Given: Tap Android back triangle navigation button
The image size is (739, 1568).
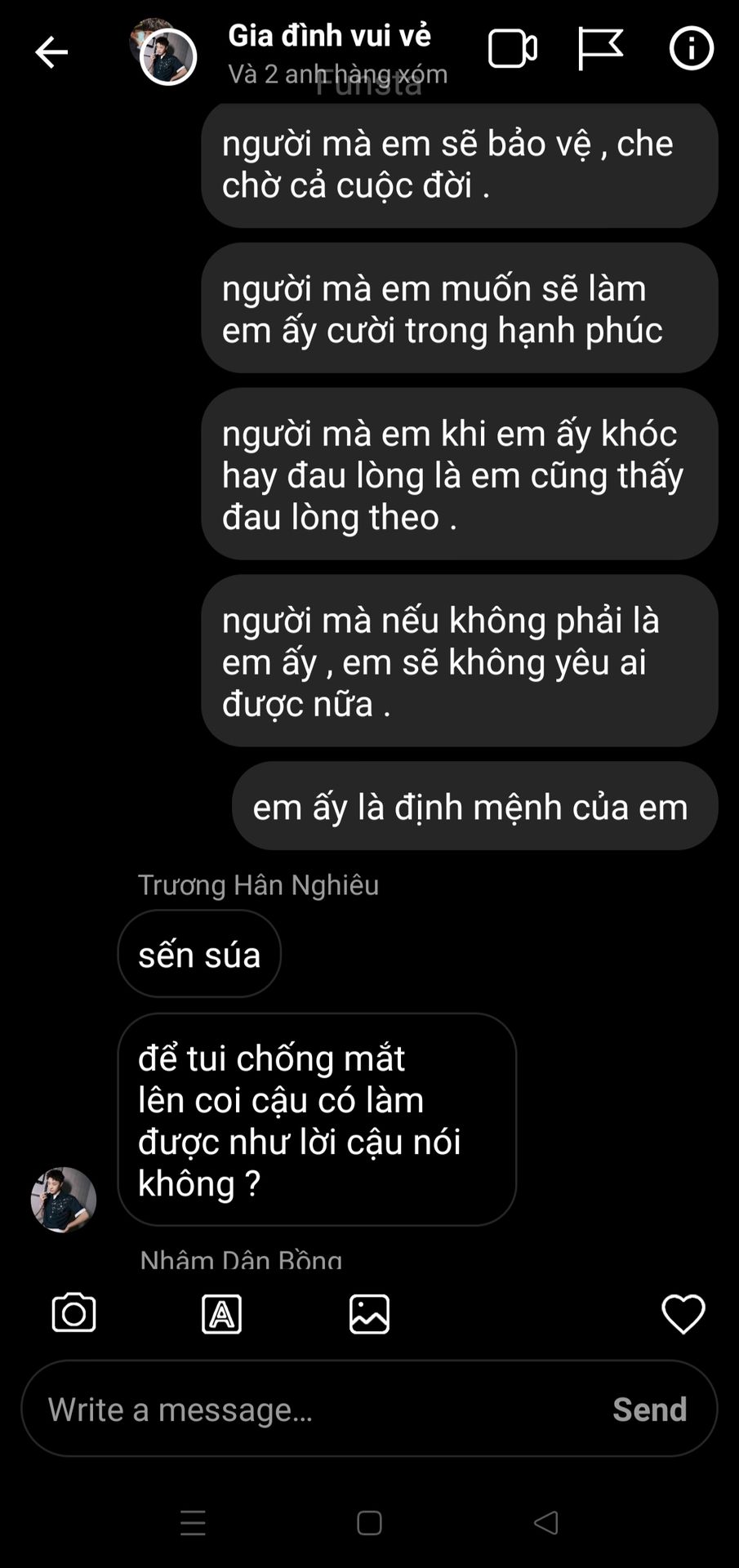Looking at the screenshot, I should point(545,1522).
